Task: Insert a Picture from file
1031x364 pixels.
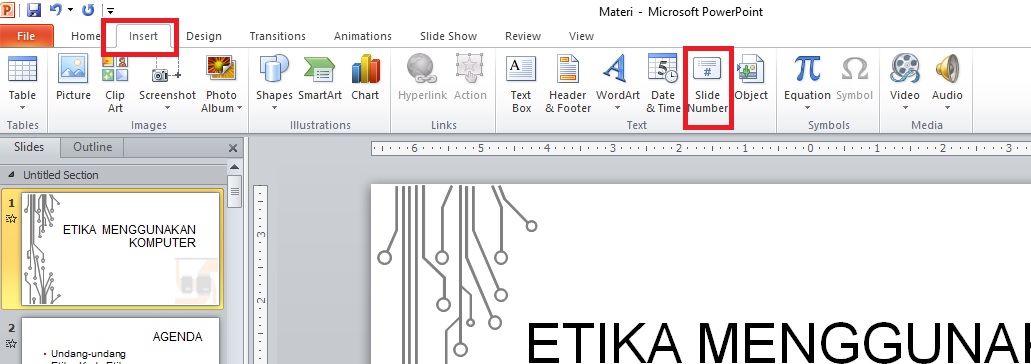Action: click(x=73, y=79)
